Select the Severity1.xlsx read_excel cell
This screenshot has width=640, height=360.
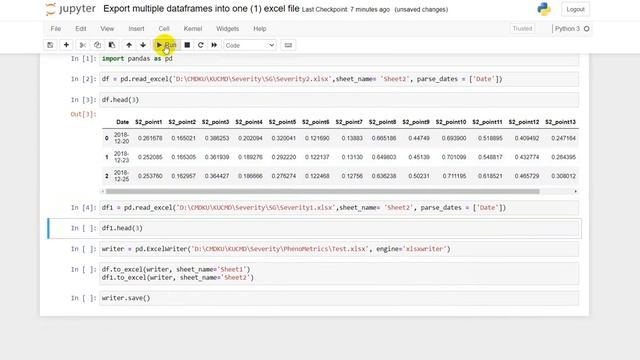tap(339, 208)
